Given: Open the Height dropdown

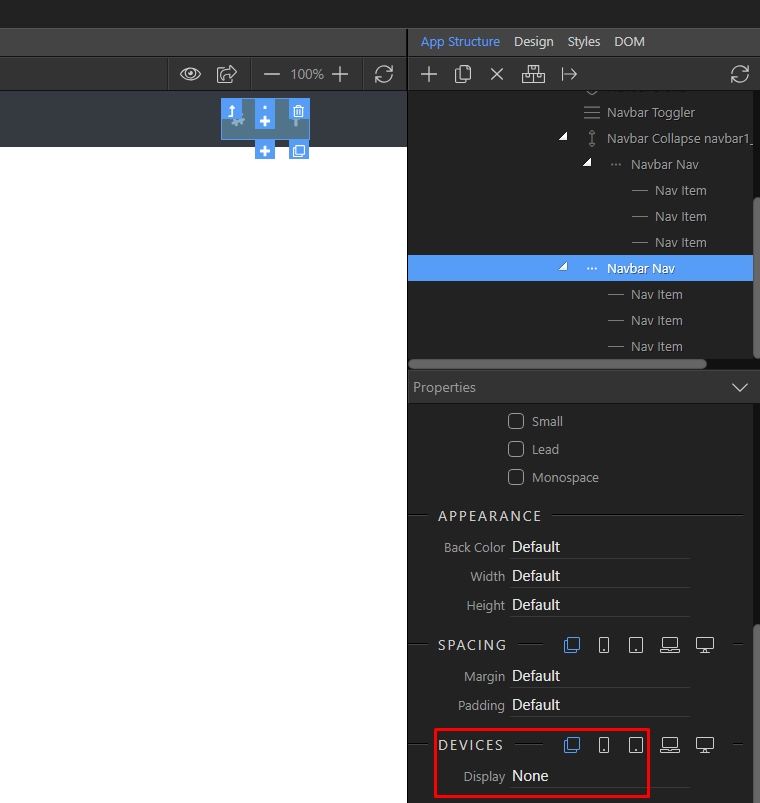Looking at the screenshot, I should pyautogui.click(x=600, y=605).
